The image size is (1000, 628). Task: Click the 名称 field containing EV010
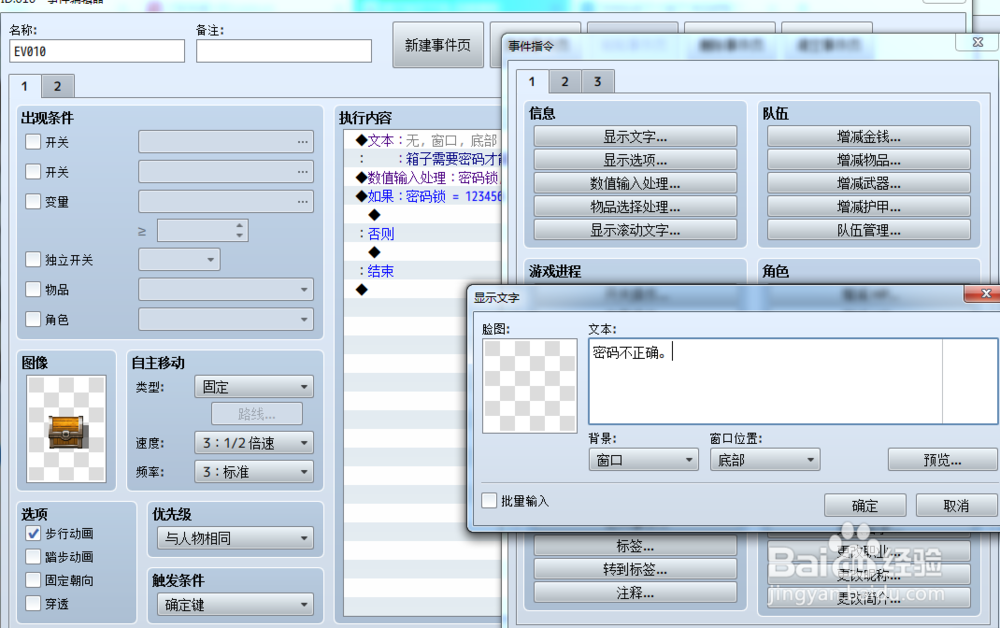[97, 51]
